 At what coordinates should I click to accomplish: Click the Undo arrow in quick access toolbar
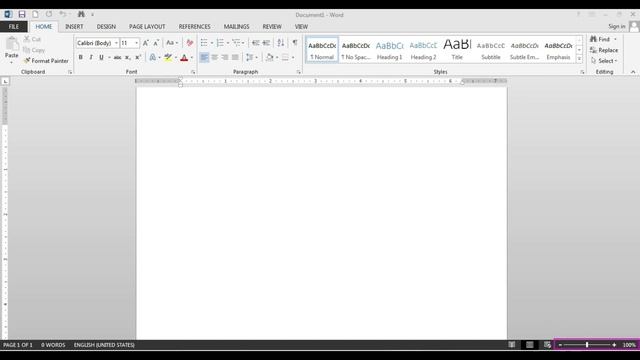tap(62, 14)
